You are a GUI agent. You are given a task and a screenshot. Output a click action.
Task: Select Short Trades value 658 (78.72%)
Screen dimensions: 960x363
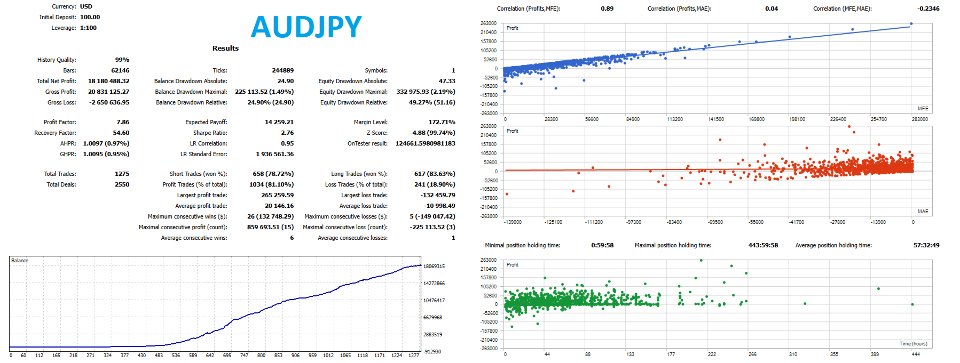(x=273, y=174)
